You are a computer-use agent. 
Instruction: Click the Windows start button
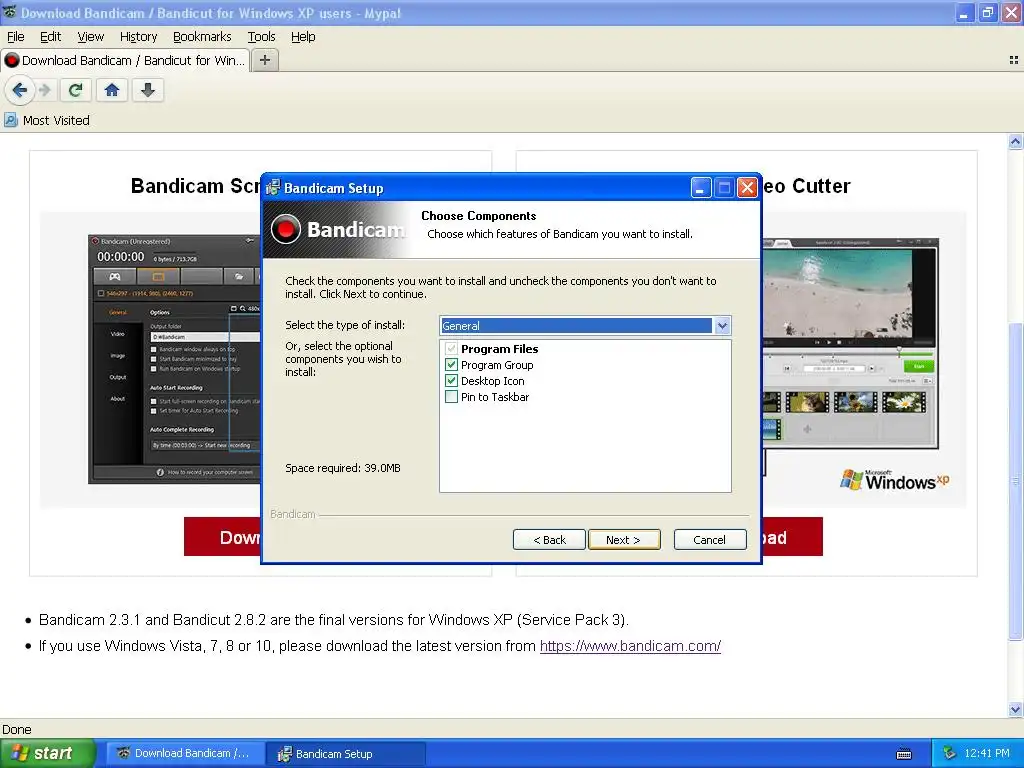pyautogui.click(x=47, y=753)
